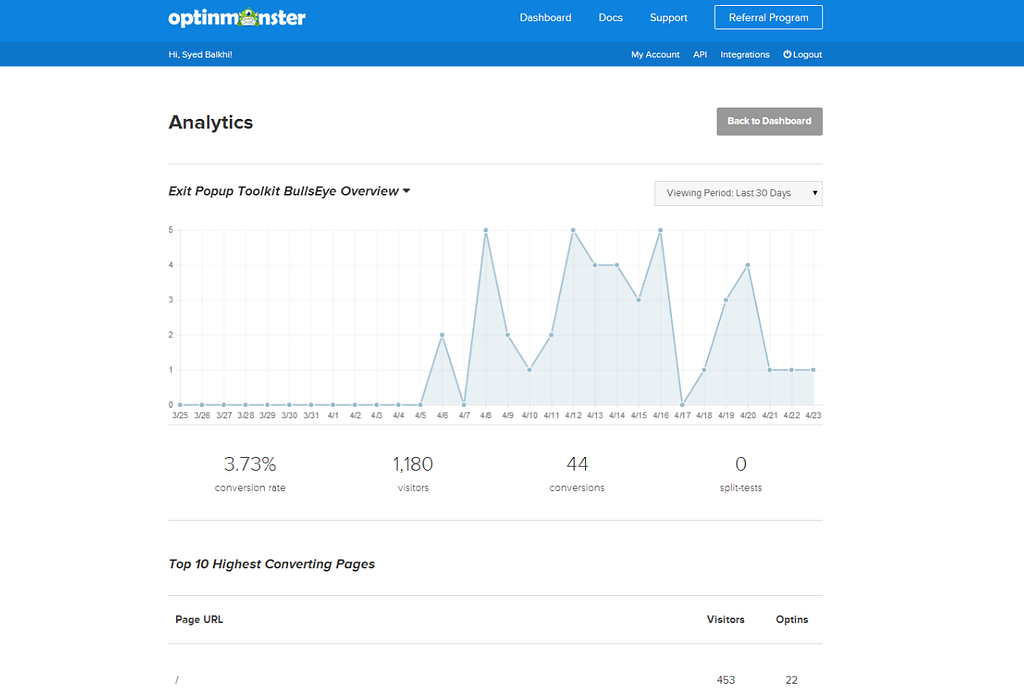
Task: Click the 453 visitors cell
Action: (x=726, y=680)
